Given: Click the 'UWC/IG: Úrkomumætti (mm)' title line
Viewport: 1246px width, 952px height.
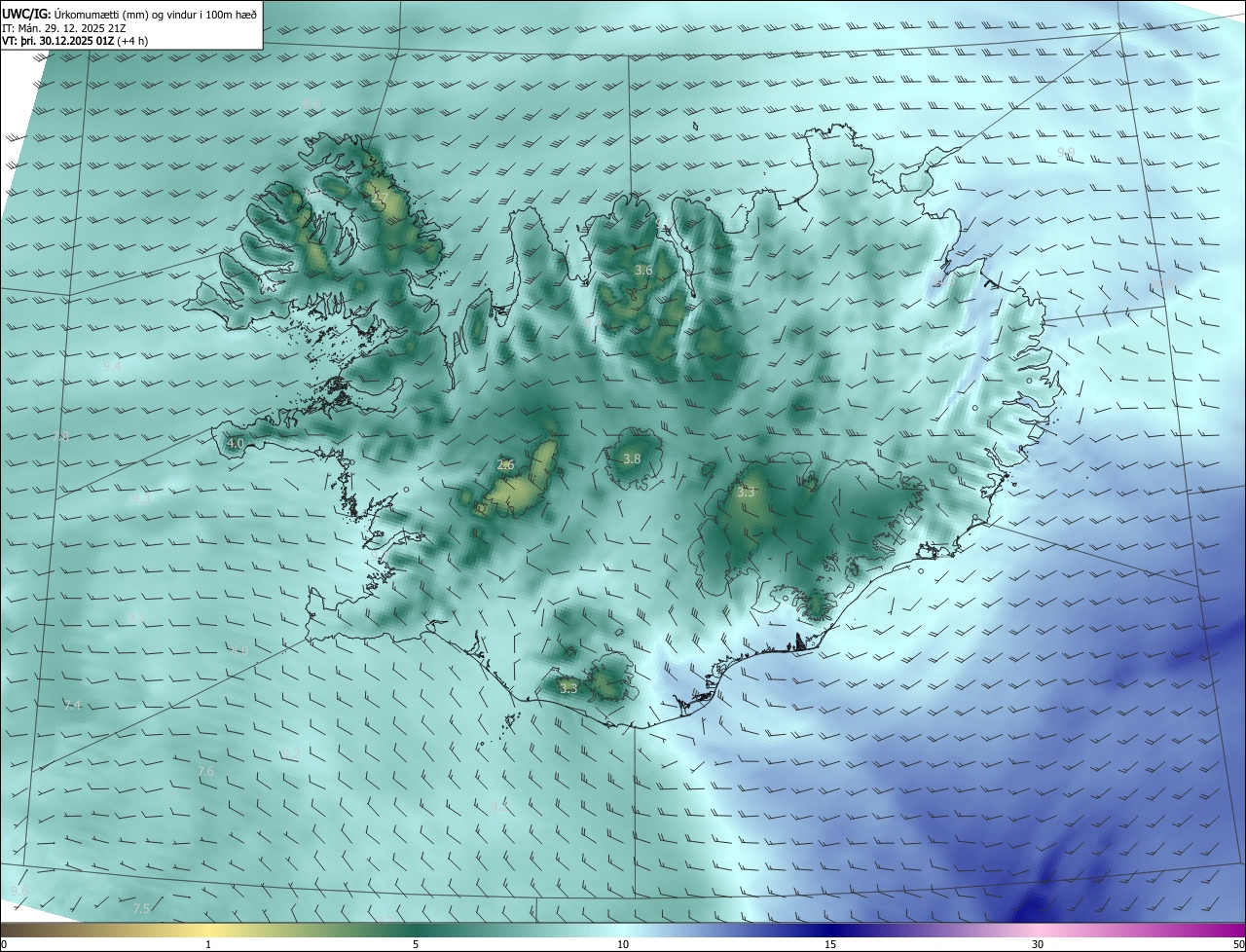Looking at the screenshot, I should click(x=129, y=14).
